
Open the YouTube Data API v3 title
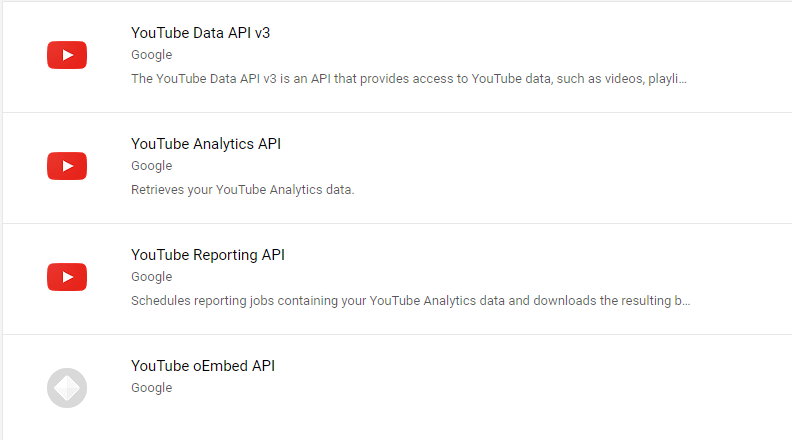click(x=201, y=33)
